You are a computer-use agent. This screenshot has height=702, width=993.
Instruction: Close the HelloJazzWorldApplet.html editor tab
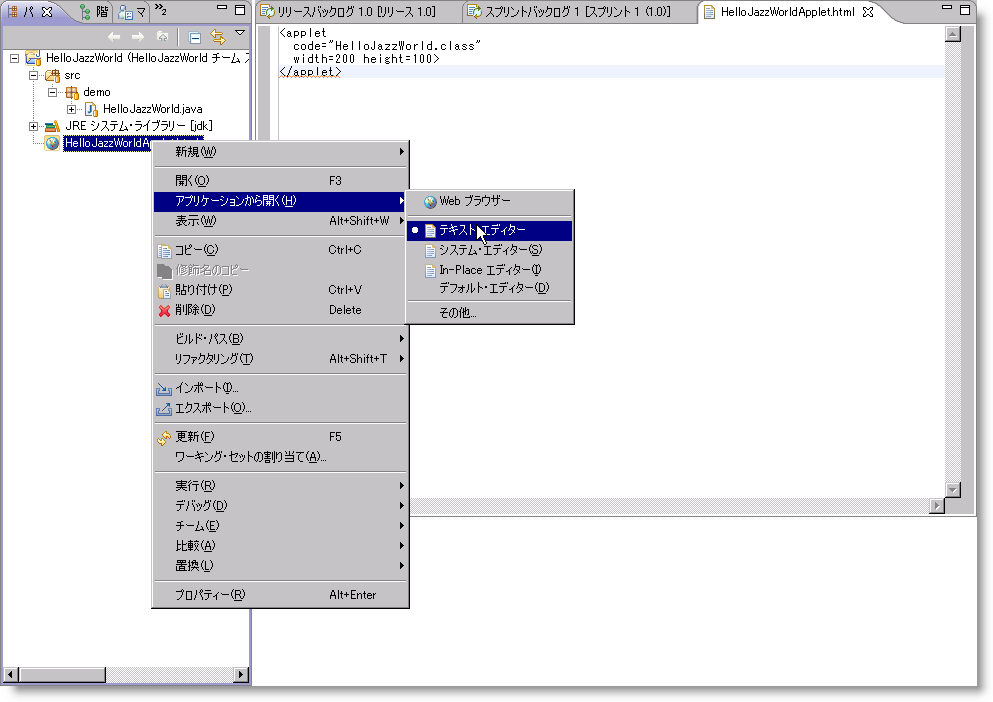click(x=868, y=11)
